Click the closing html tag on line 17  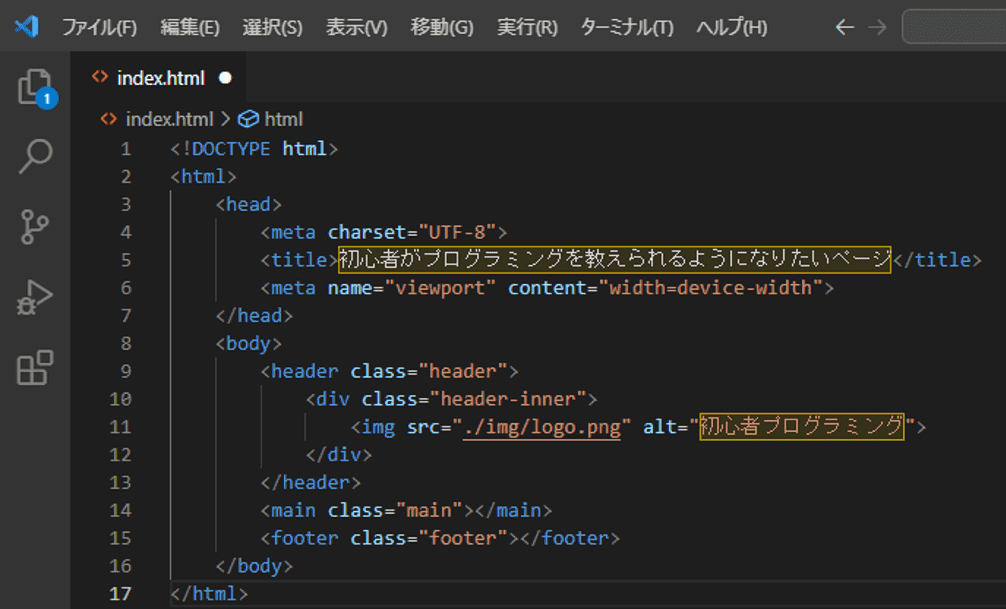[x=209, y=594]
